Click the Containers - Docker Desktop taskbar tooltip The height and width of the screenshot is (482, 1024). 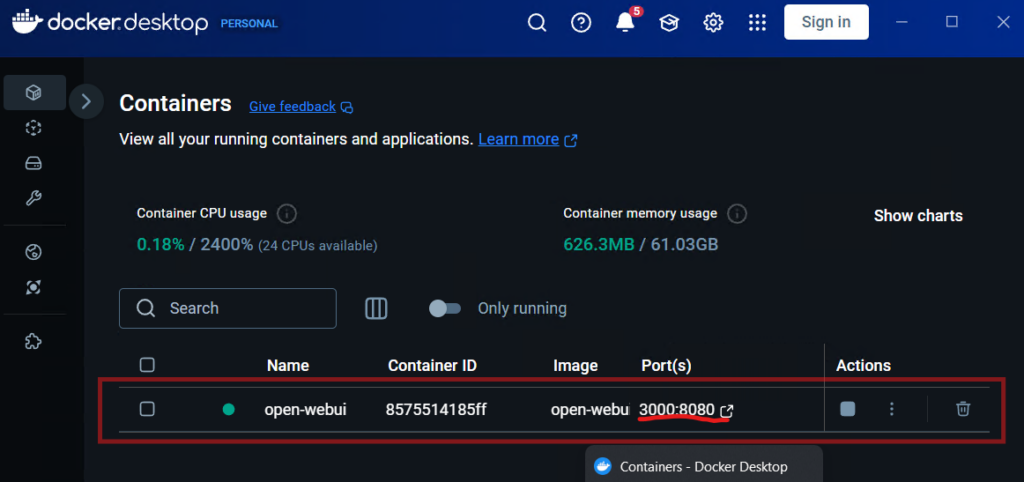coord(703,466)
